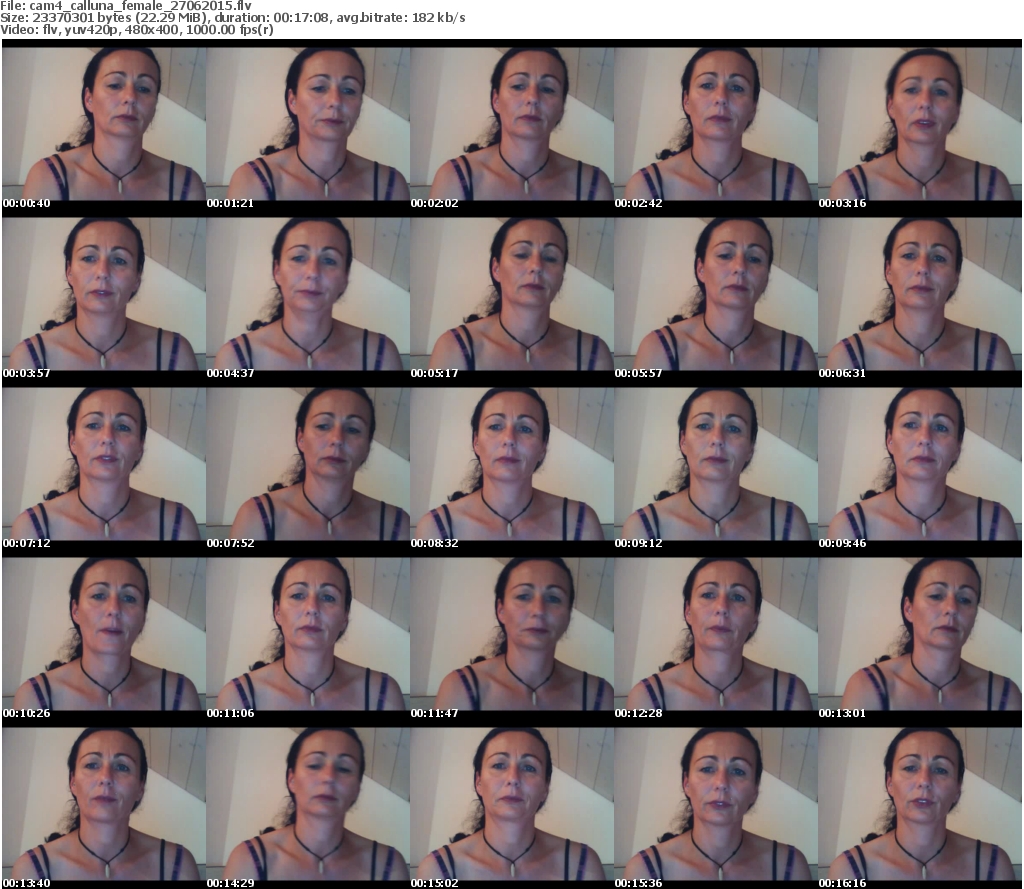Select the thumbnail stamped 00:02:42
The width and height of the screenshot is (1024, 889).
coord(716,124)
